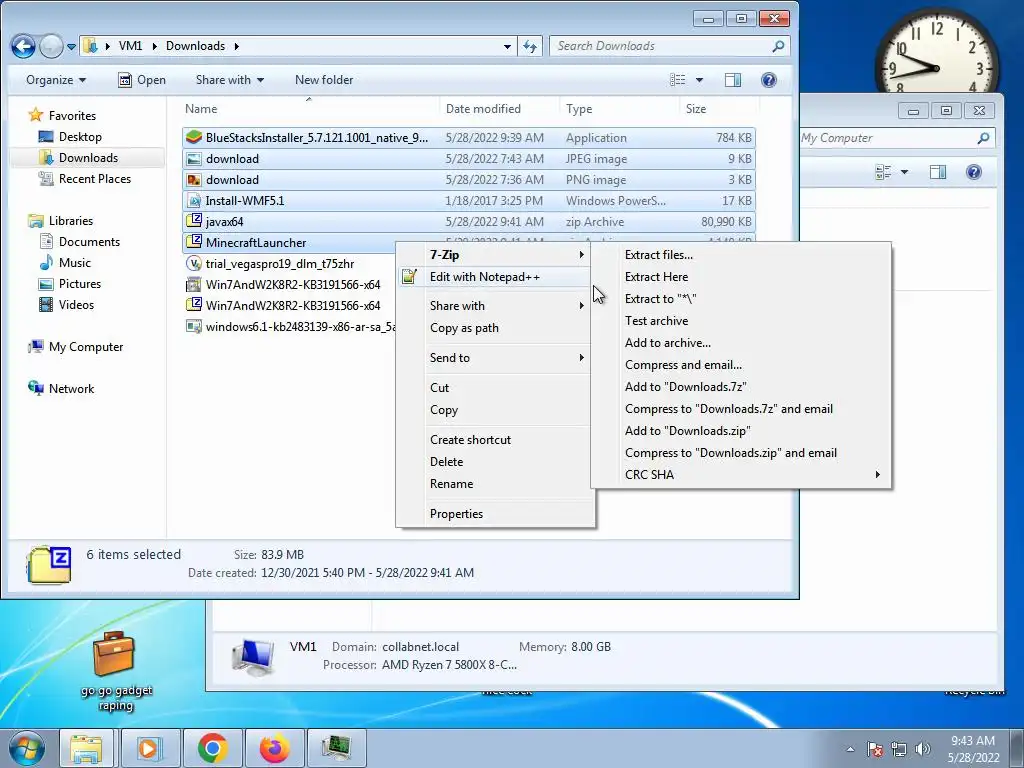Open Documents library
The height and width of the screenshot is (768, 1024).
coord(89,242)
